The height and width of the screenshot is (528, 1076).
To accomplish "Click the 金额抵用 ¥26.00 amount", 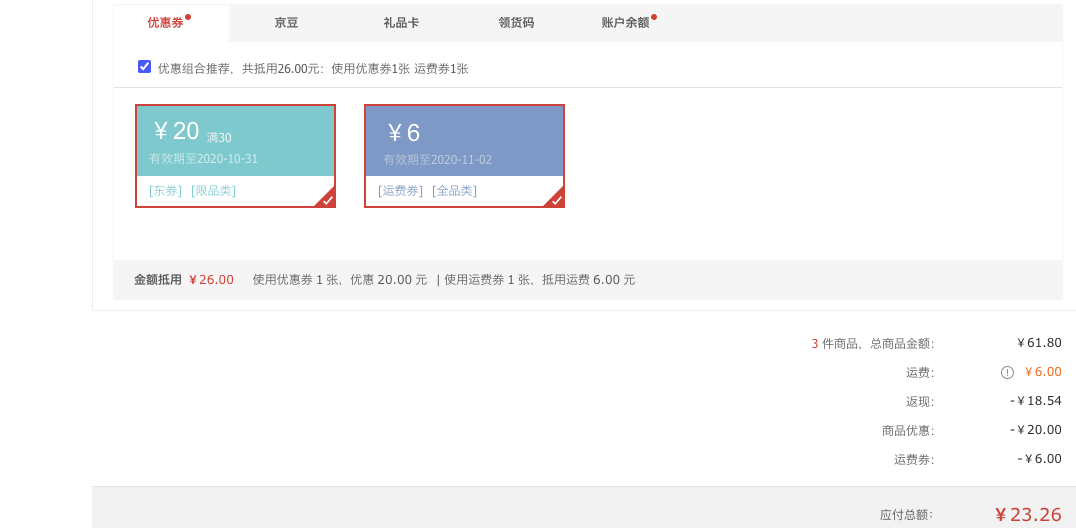I will [x=211, y=279].
